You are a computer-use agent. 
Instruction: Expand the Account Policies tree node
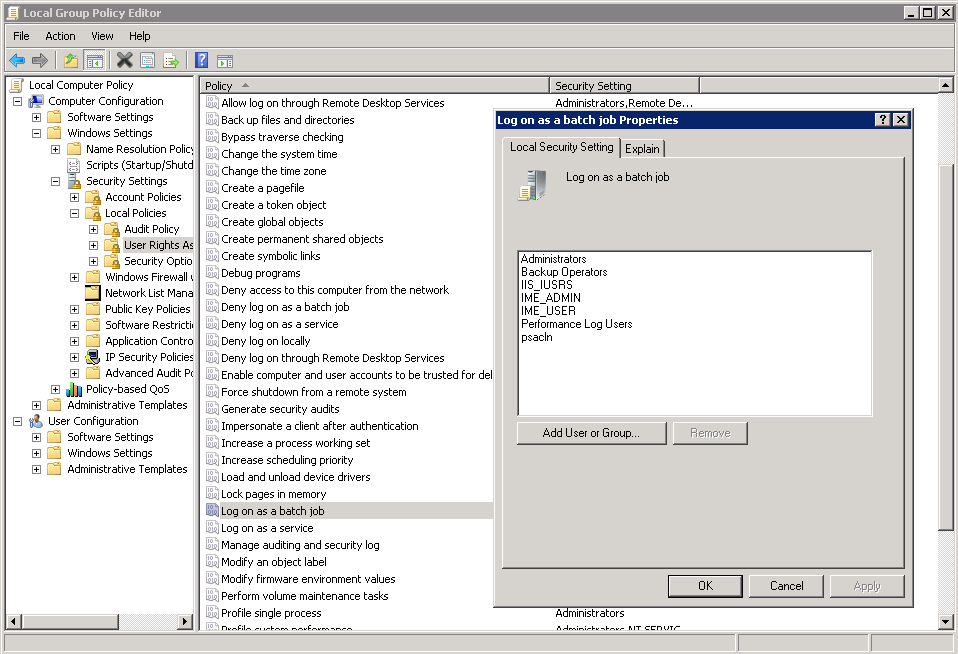coord(74,197)
